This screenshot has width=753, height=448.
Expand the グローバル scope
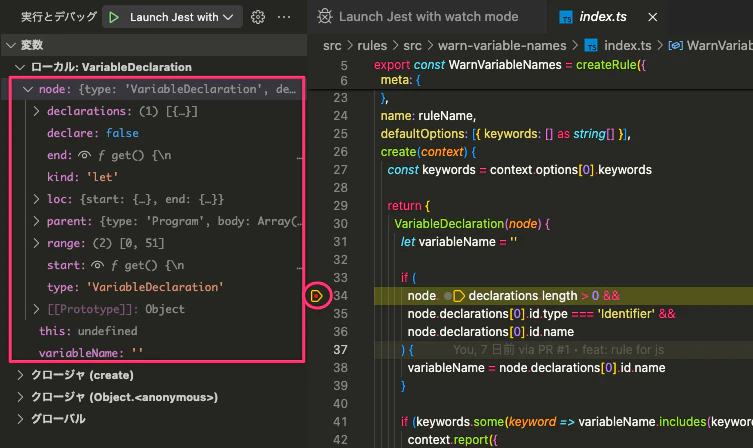point(20,419)
